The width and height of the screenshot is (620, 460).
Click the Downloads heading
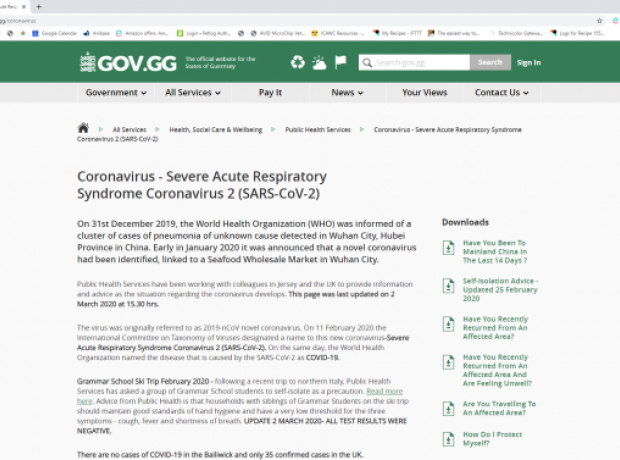[465, 222]
